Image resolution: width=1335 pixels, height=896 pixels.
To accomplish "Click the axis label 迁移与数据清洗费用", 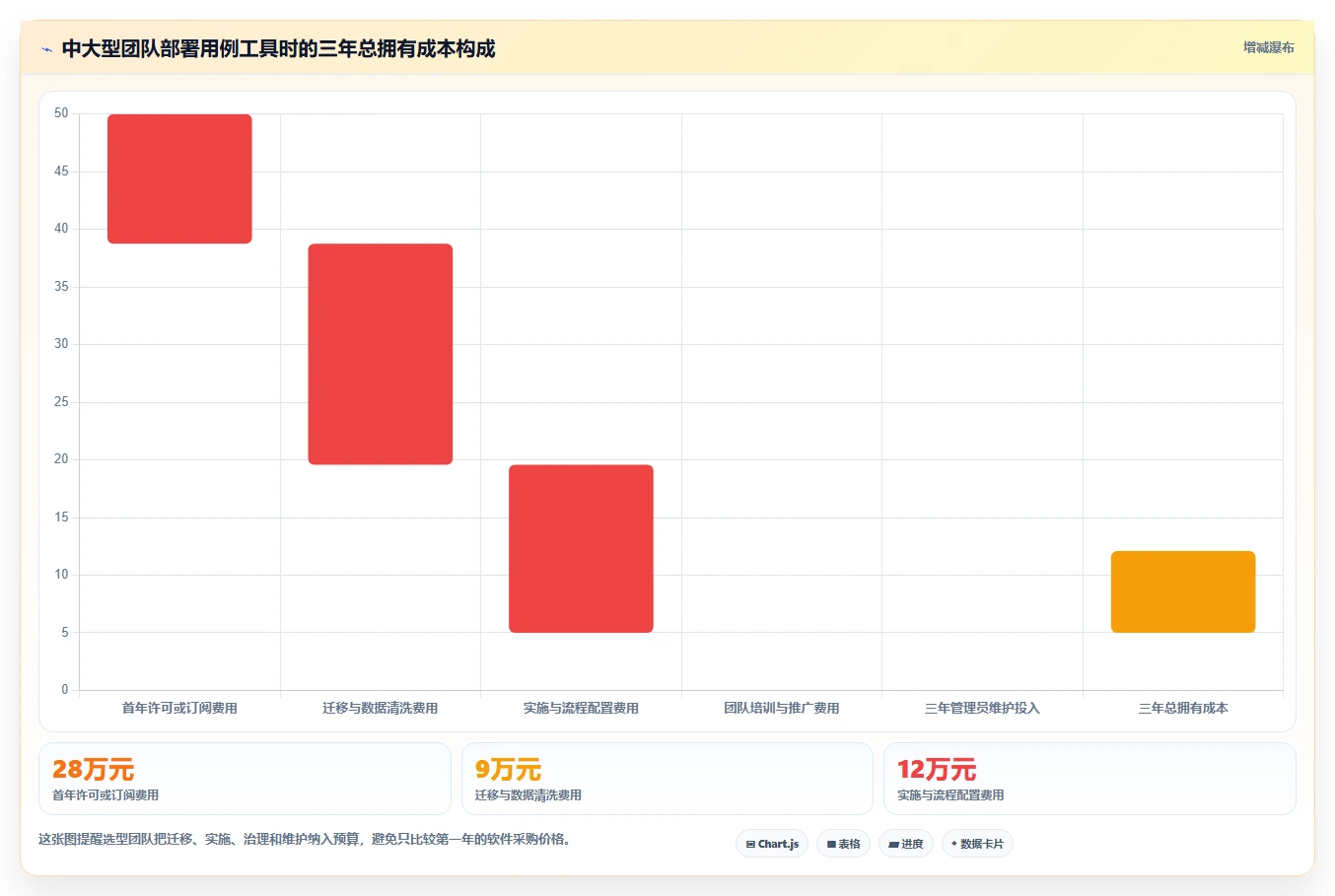I will click(381, 708).
